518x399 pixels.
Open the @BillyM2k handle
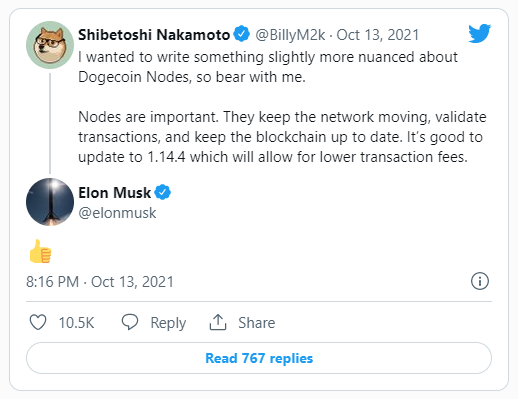click(290, 35)
